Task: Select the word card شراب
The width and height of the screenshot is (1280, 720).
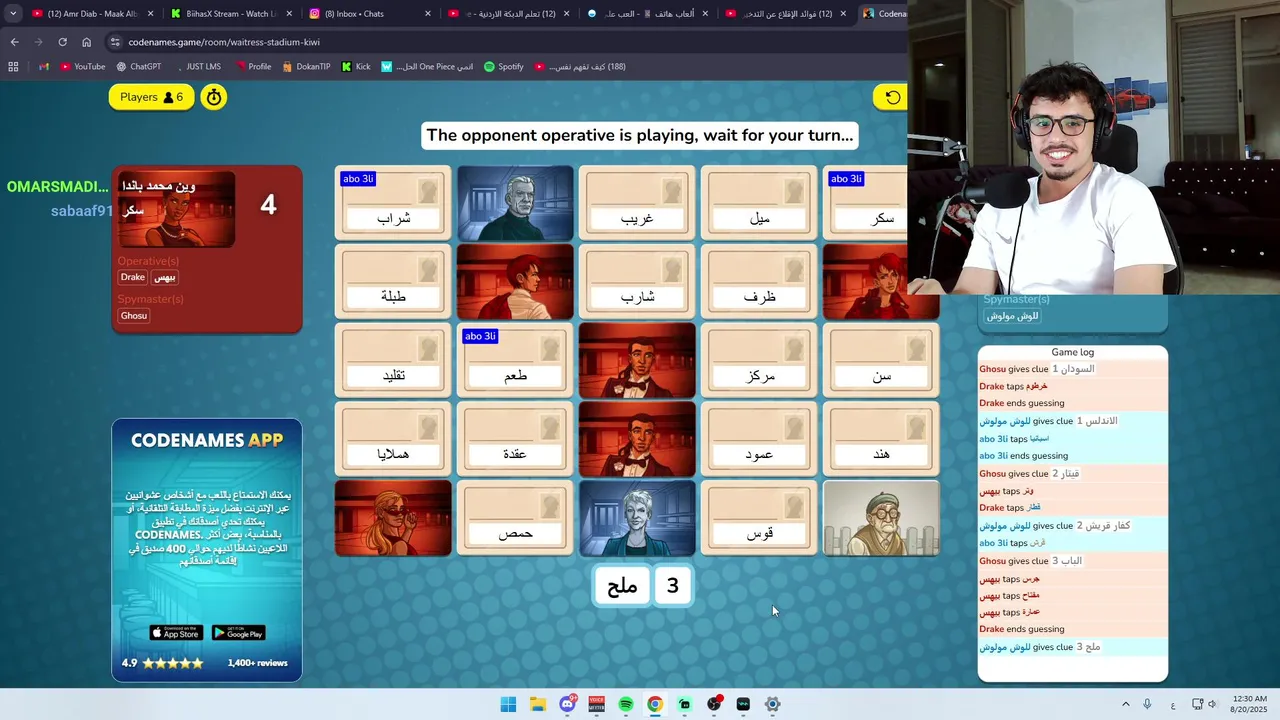Action: coord(393,203)
